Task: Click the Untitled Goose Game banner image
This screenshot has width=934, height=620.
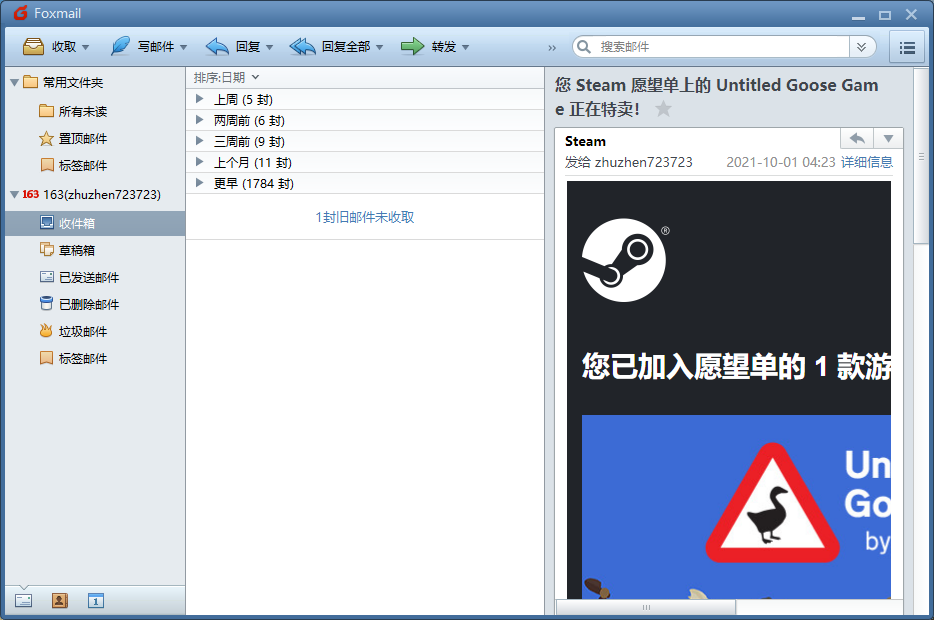Action: (736, 506)
